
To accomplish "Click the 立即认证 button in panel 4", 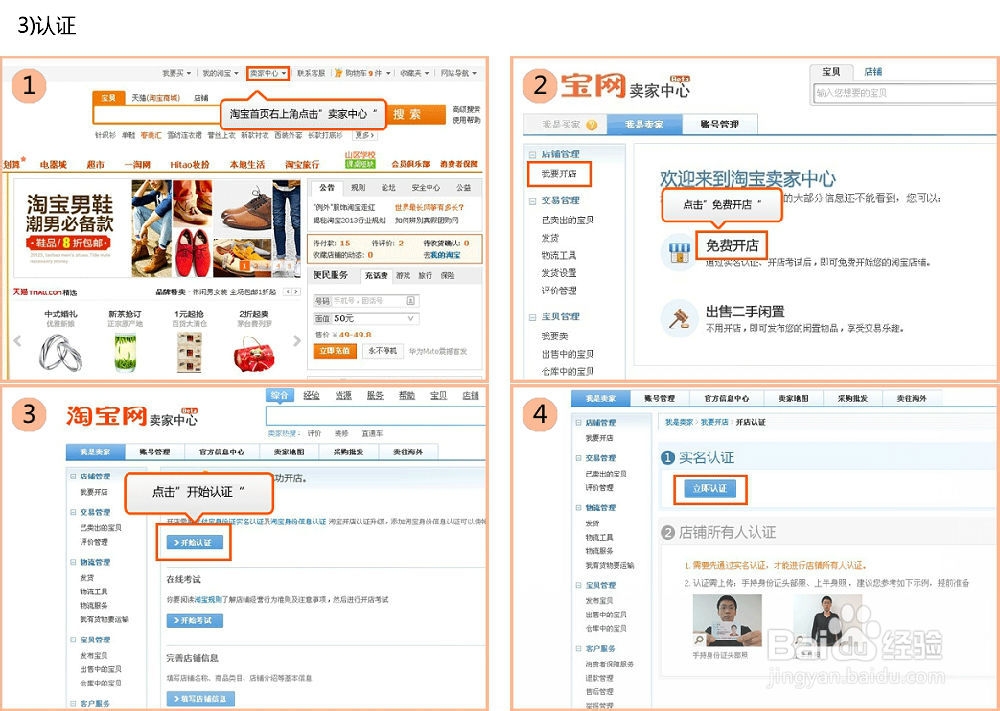I will [x=709, y=488].
